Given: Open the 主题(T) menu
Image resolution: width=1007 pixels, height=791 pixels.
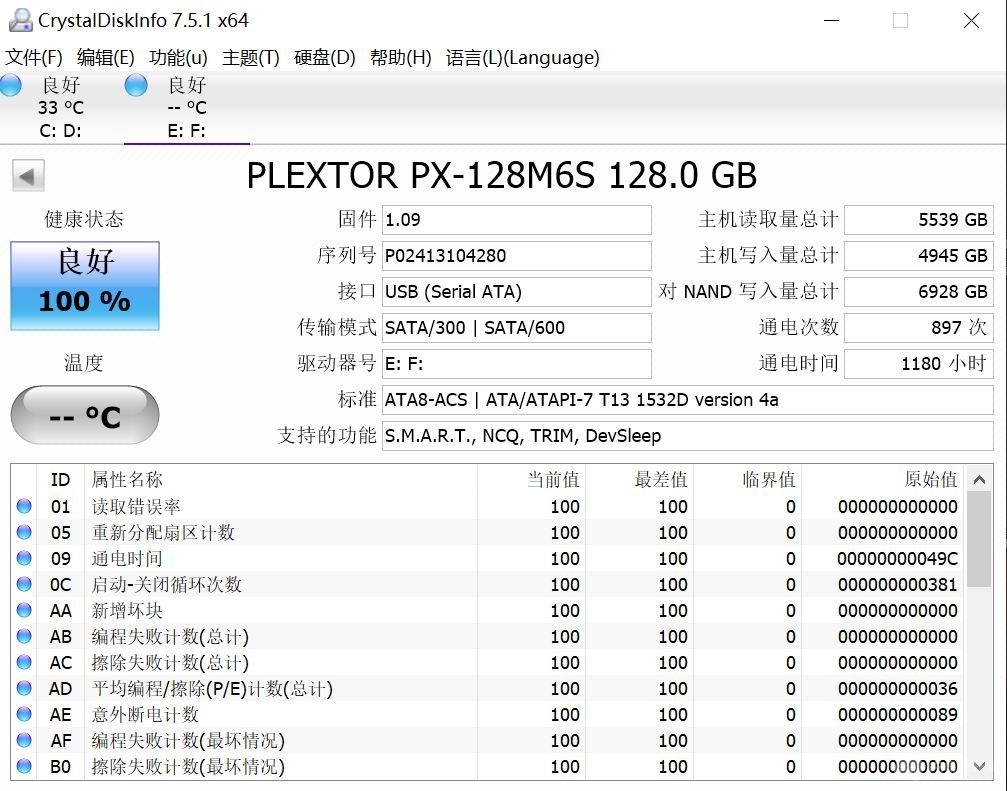Looking at the screenshot, I should pyautogui.click(x=251, y=58).
